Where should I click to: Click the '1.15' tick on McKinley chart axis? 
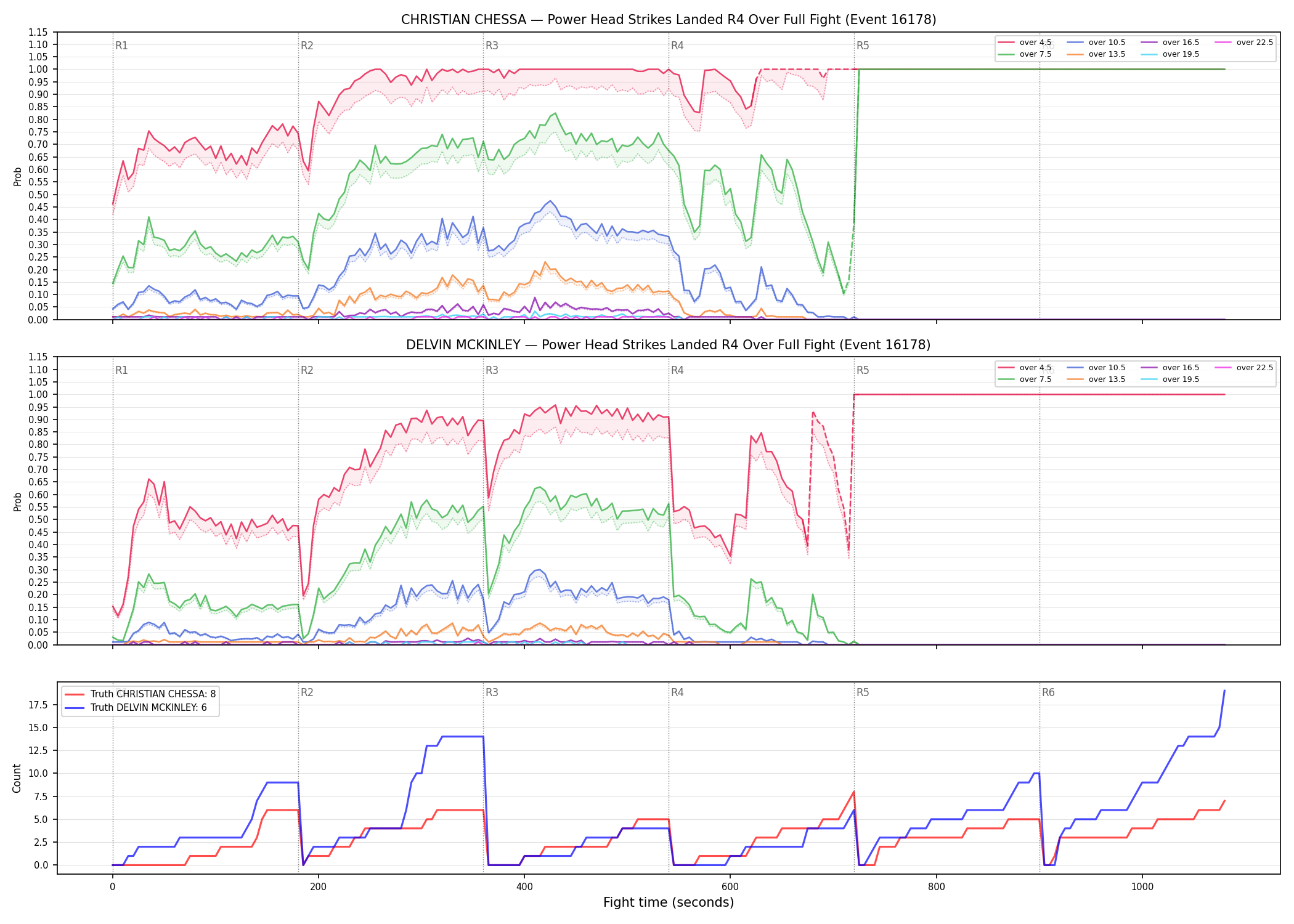(x=38, y=357)
